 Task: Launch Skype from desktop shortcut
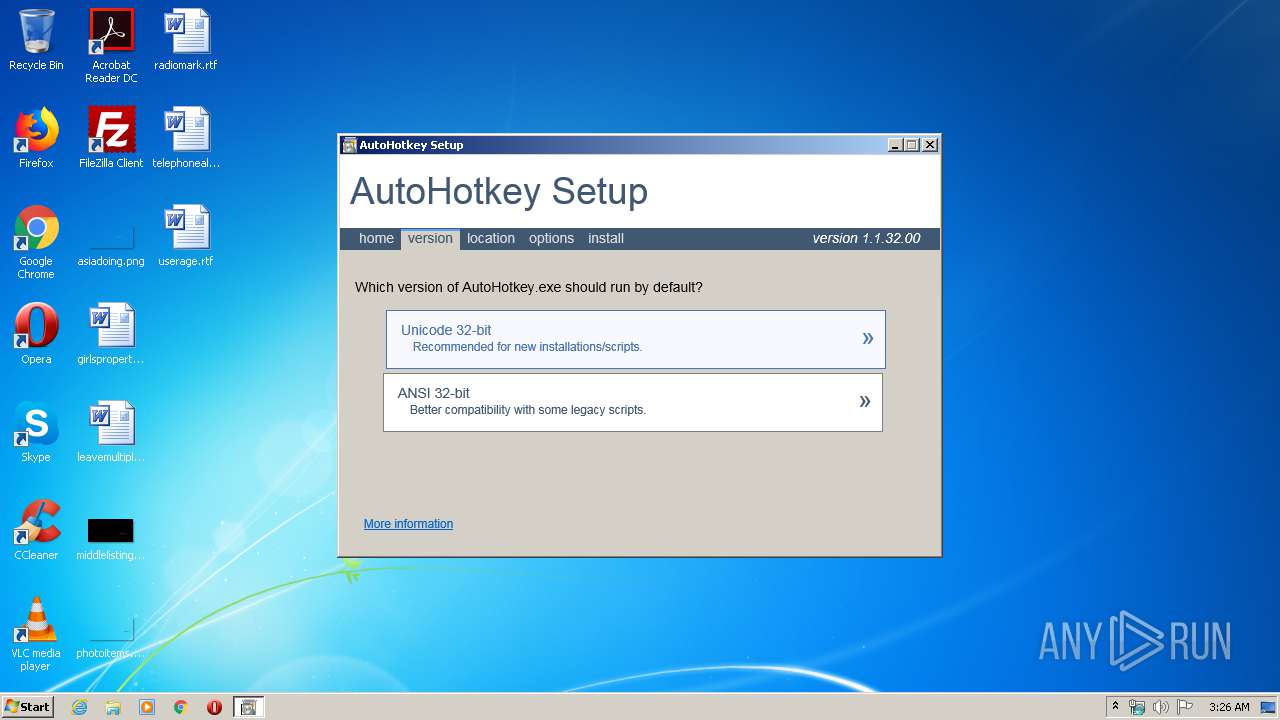(36, 432)
